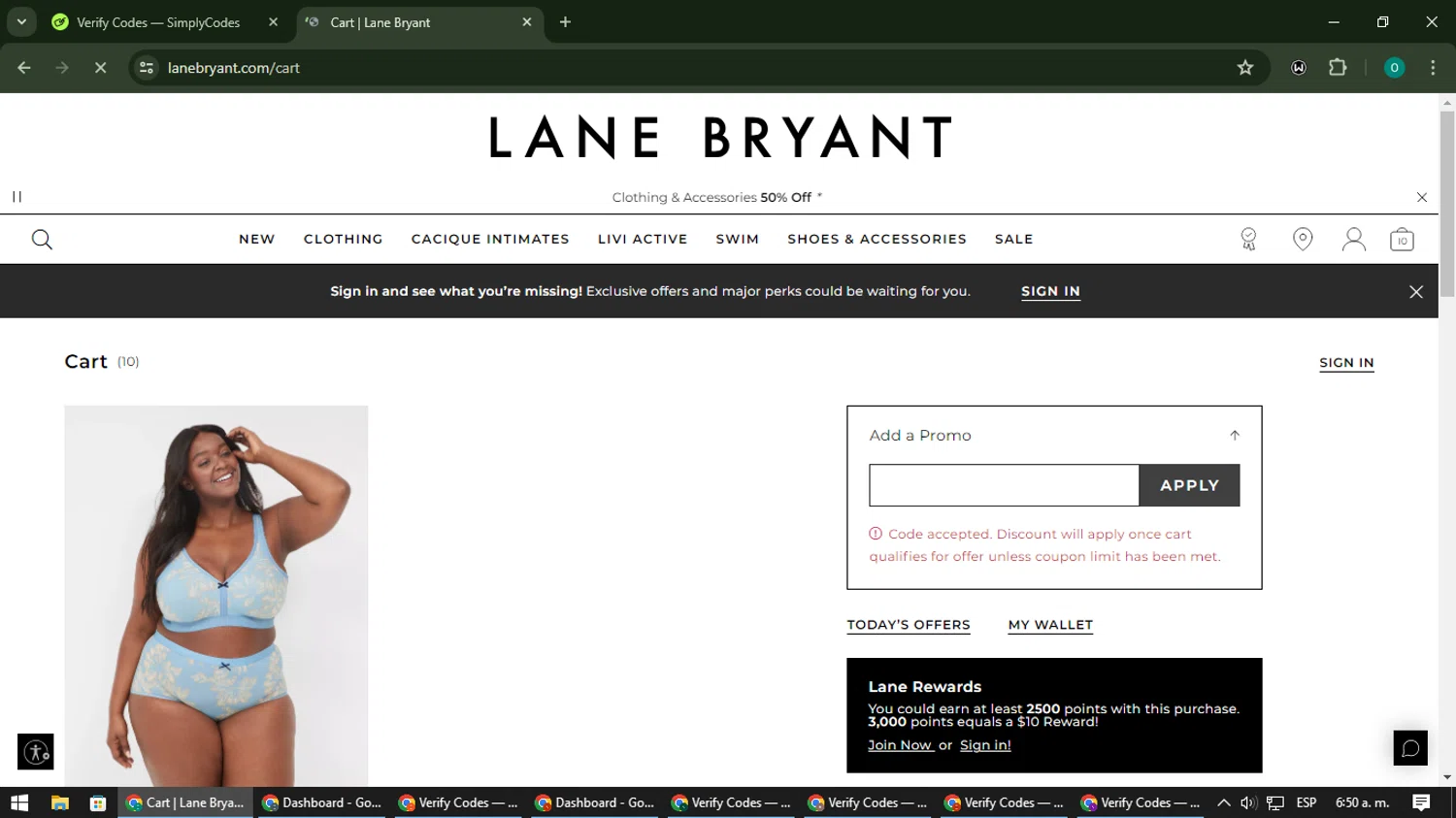Viewport: 1456px width, 818px height.
Task: Close the Cart | Lane Bryant tab
Action: (x=527, y=22)
